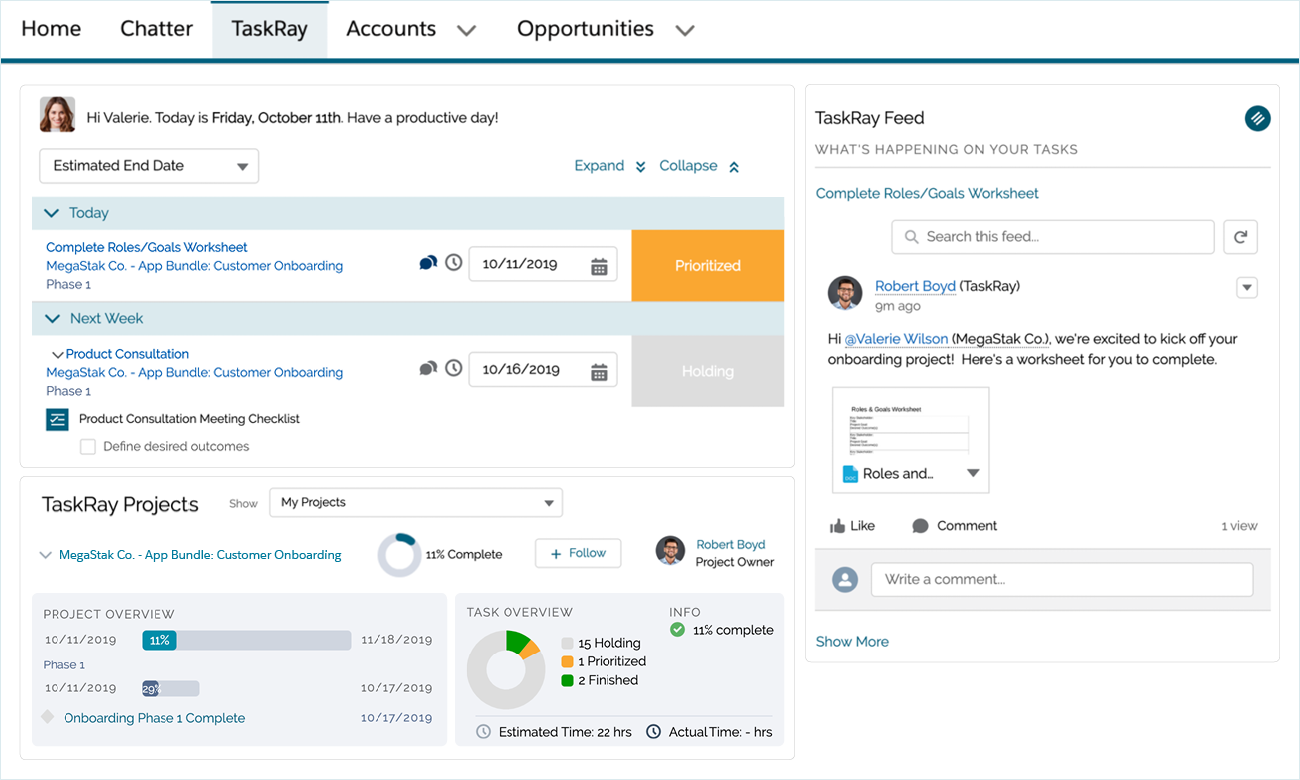Screen dimensions: 1300x780
Task: Open Product Consultation task link
Action: [127, 354]
